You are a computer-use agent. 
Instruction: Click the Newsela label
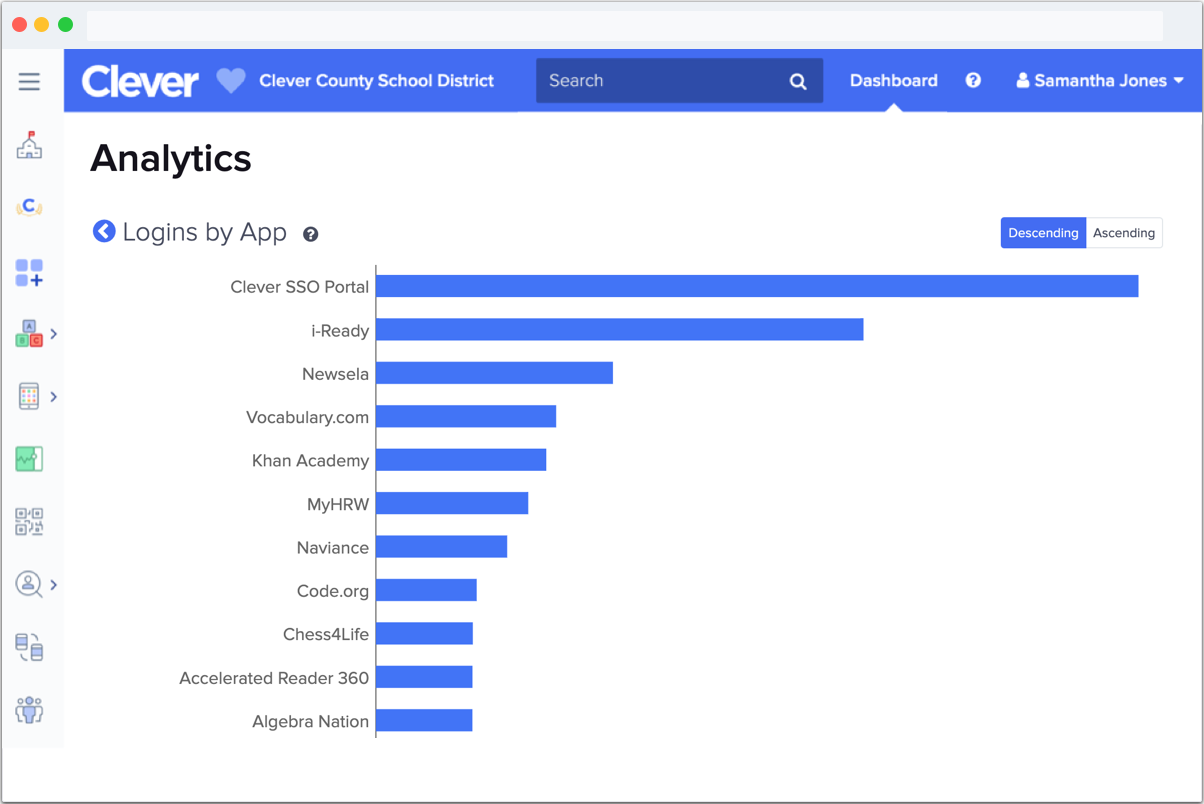[x=336, y=374]
